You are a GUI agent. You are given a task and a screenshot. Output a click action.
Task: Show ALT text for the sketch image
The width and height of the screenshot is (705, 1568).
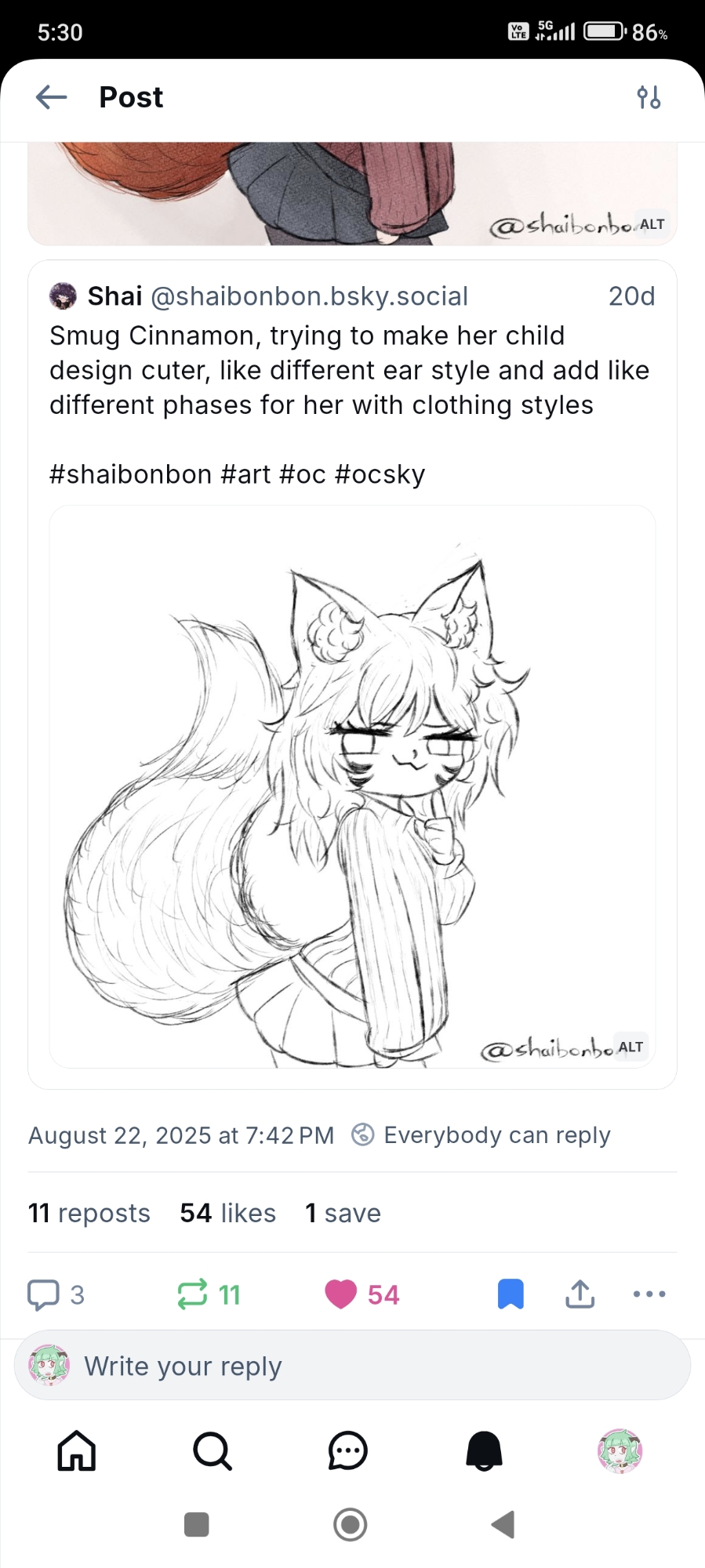(x=631, y=1047)
